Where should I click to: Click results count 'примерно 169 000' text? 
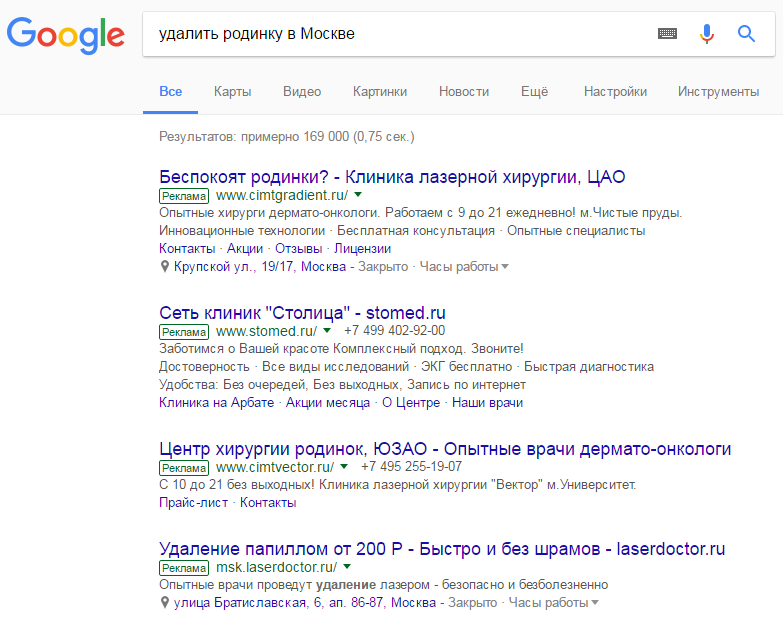295,136
